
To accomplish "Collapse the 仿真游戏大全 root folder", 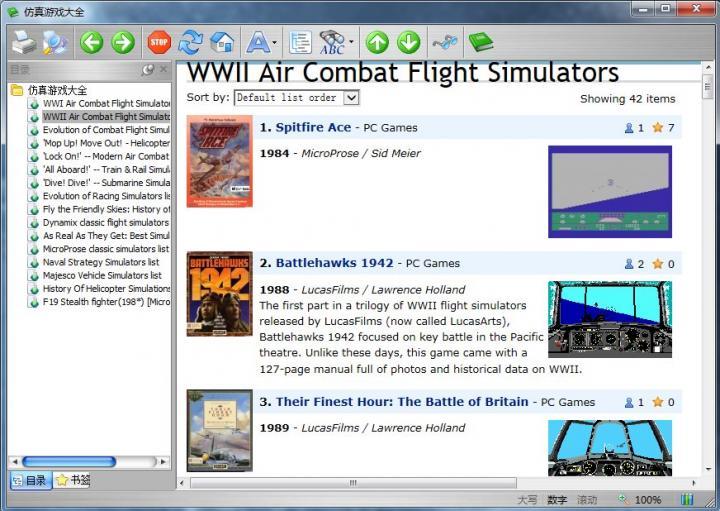I will [x=17, y=90].
